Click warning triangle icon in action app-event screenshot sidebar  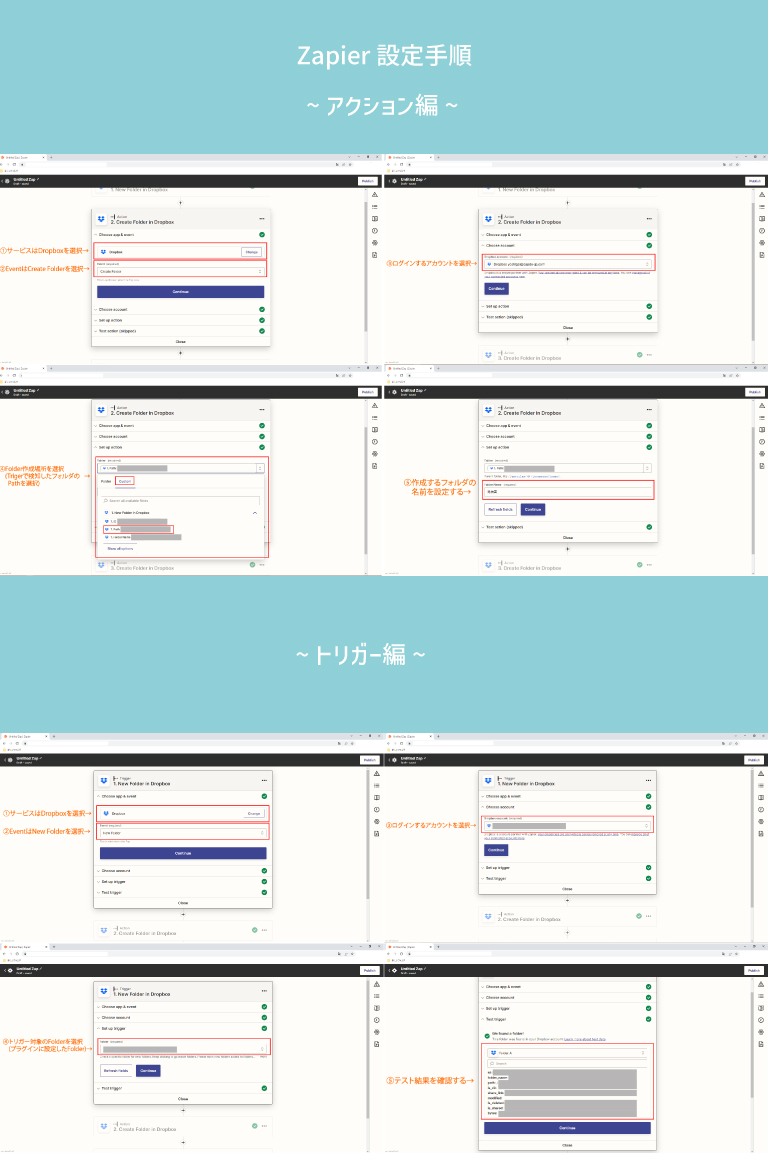(374, 195)
